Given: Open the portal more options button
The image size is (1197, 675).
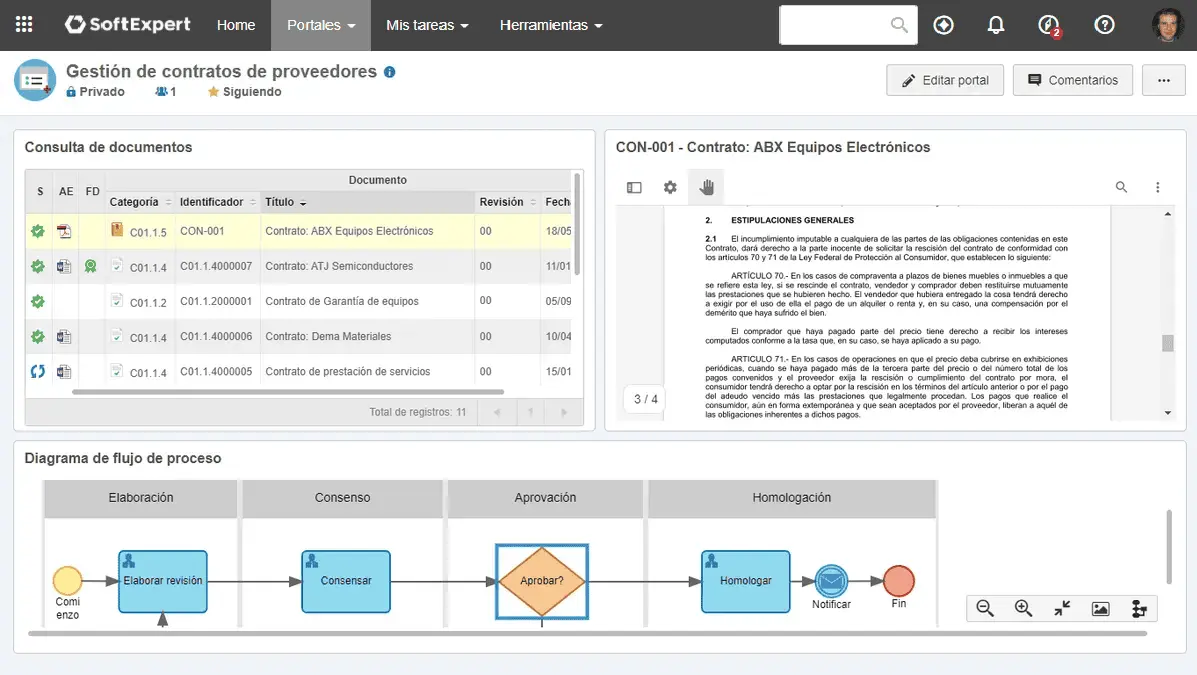Looking at the screenshot, I should click(1163, 80).
